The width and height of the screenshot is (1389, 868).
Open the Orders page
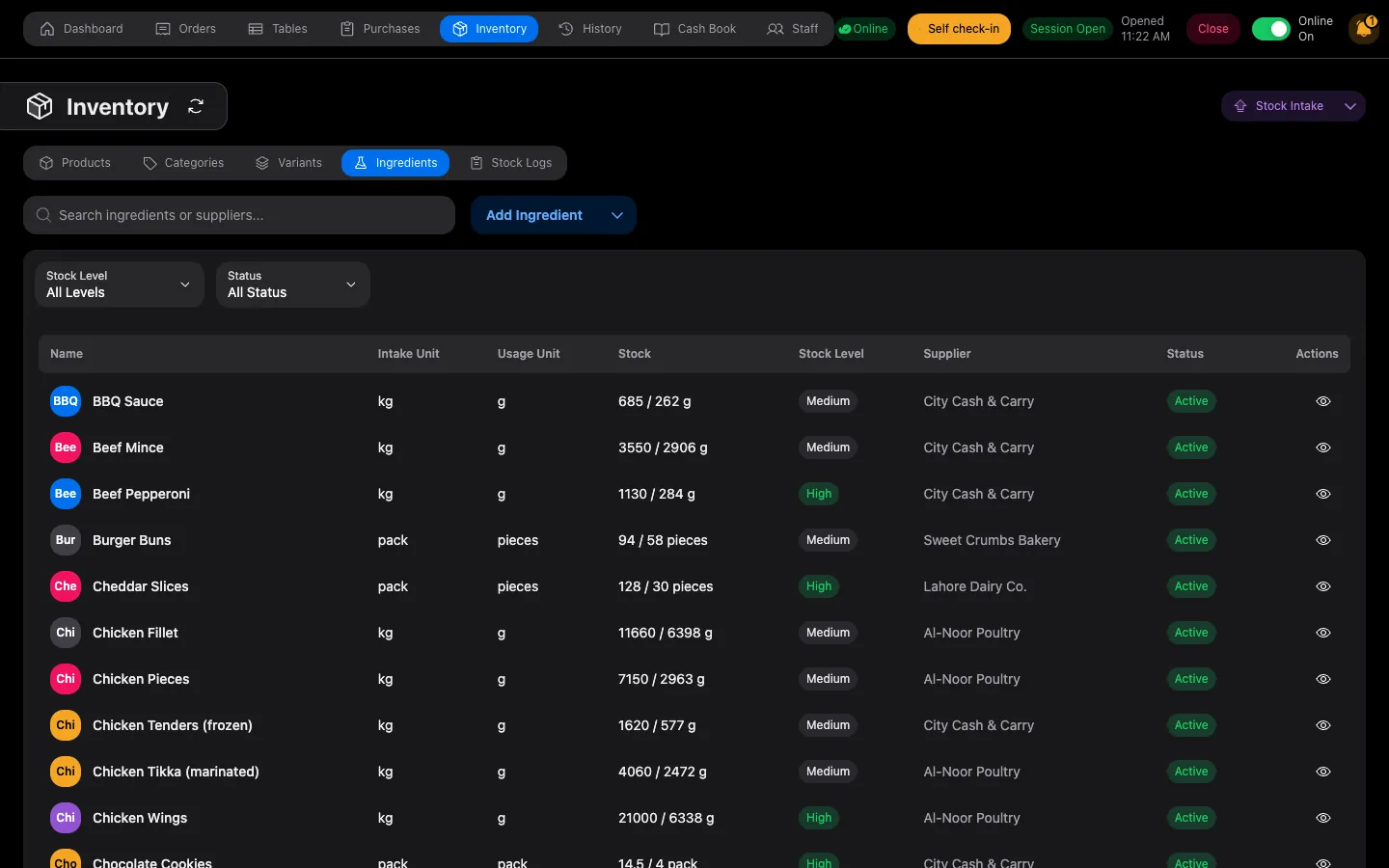pyautogui.click(x=186, y=29)
